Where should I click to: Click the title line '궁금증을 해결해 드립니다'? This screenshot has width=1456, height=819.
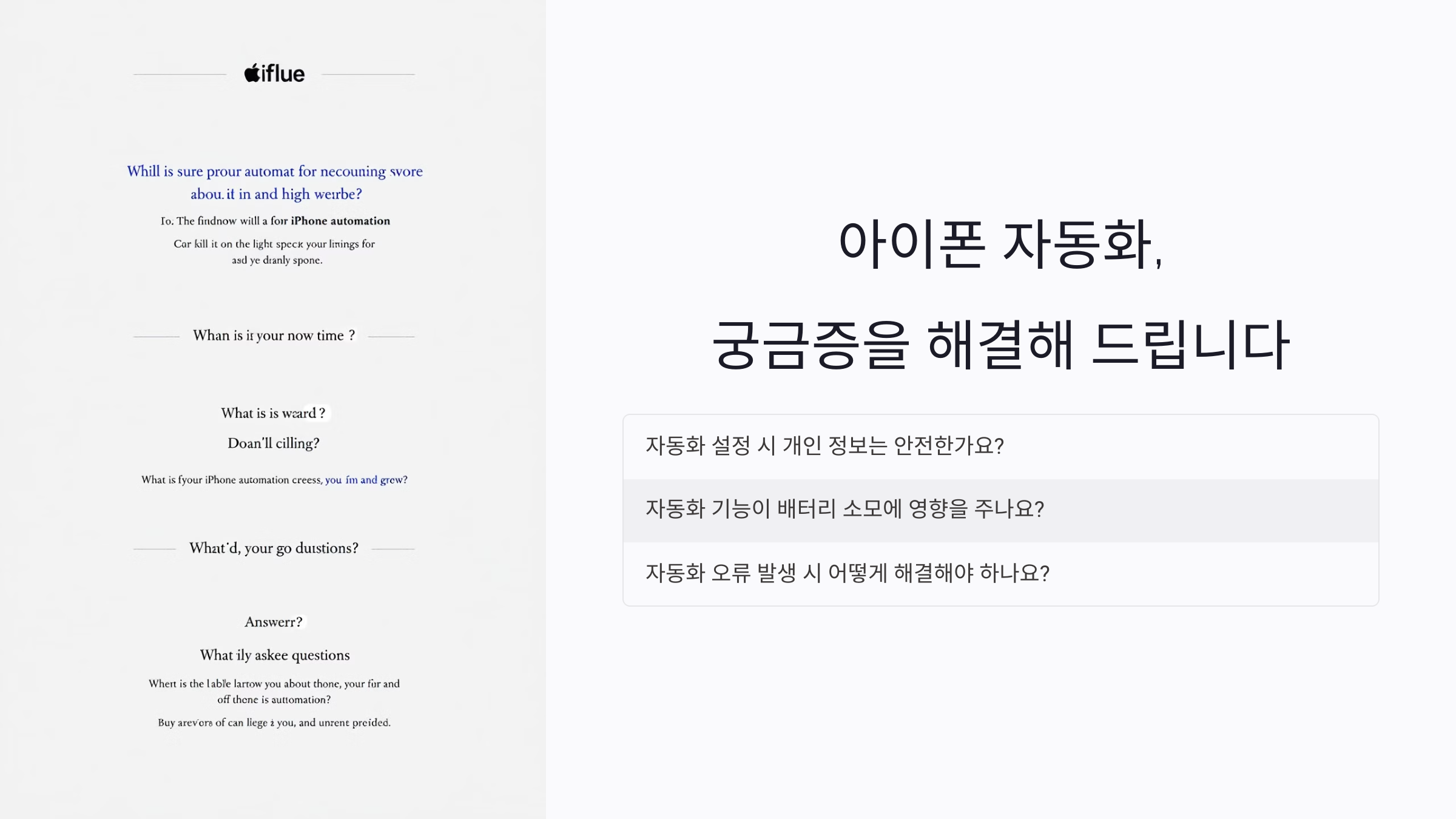(x=1000, y=345)
